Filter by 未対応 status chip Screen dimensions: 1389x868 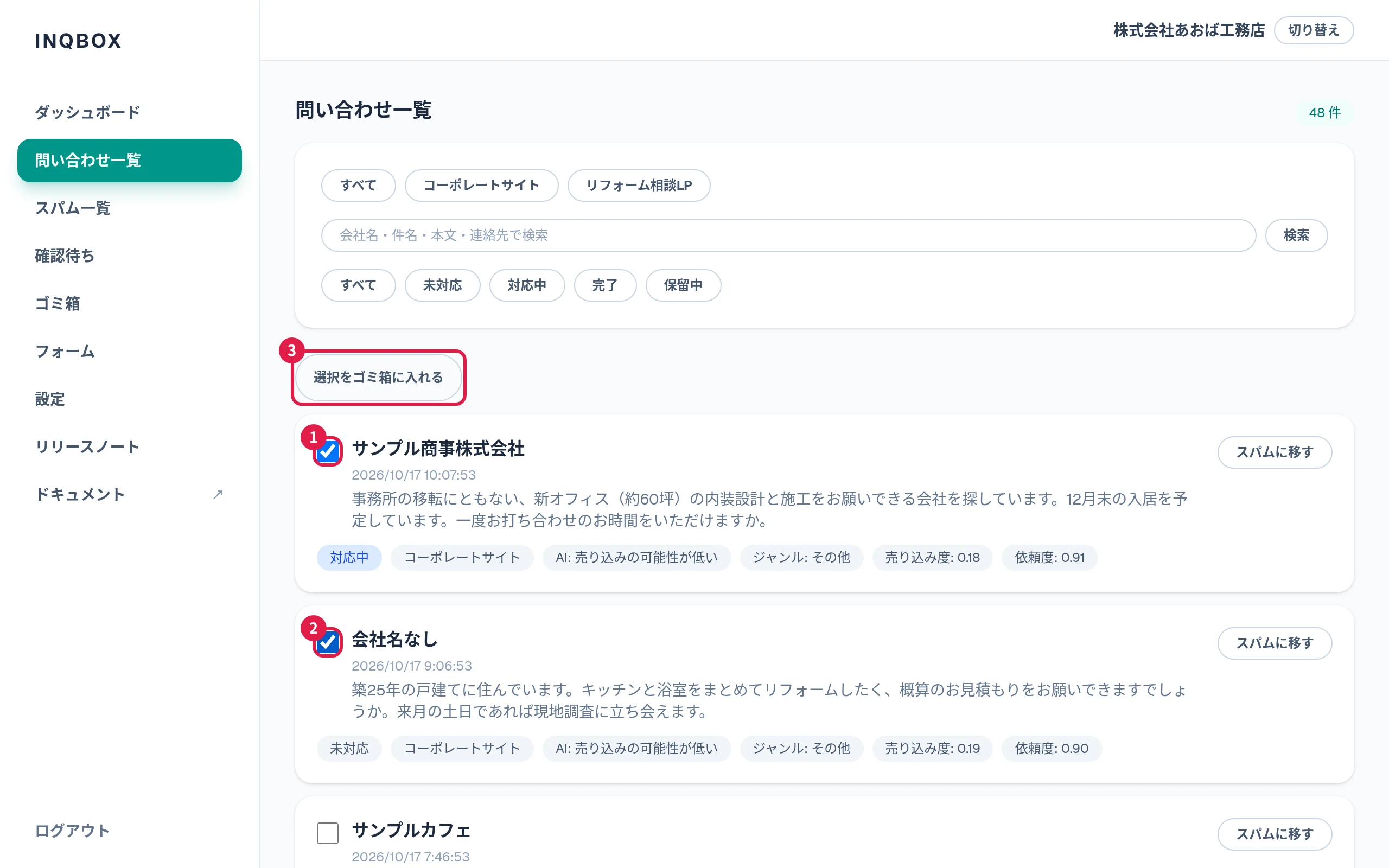pos(443,285)
